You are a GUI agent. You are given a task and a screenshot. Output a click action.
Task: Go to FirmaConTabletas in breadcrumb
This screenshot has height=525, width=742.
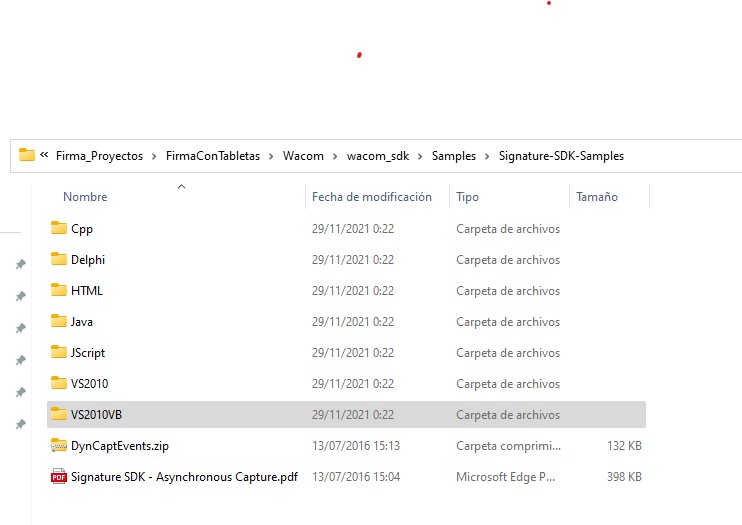[213, 156]
